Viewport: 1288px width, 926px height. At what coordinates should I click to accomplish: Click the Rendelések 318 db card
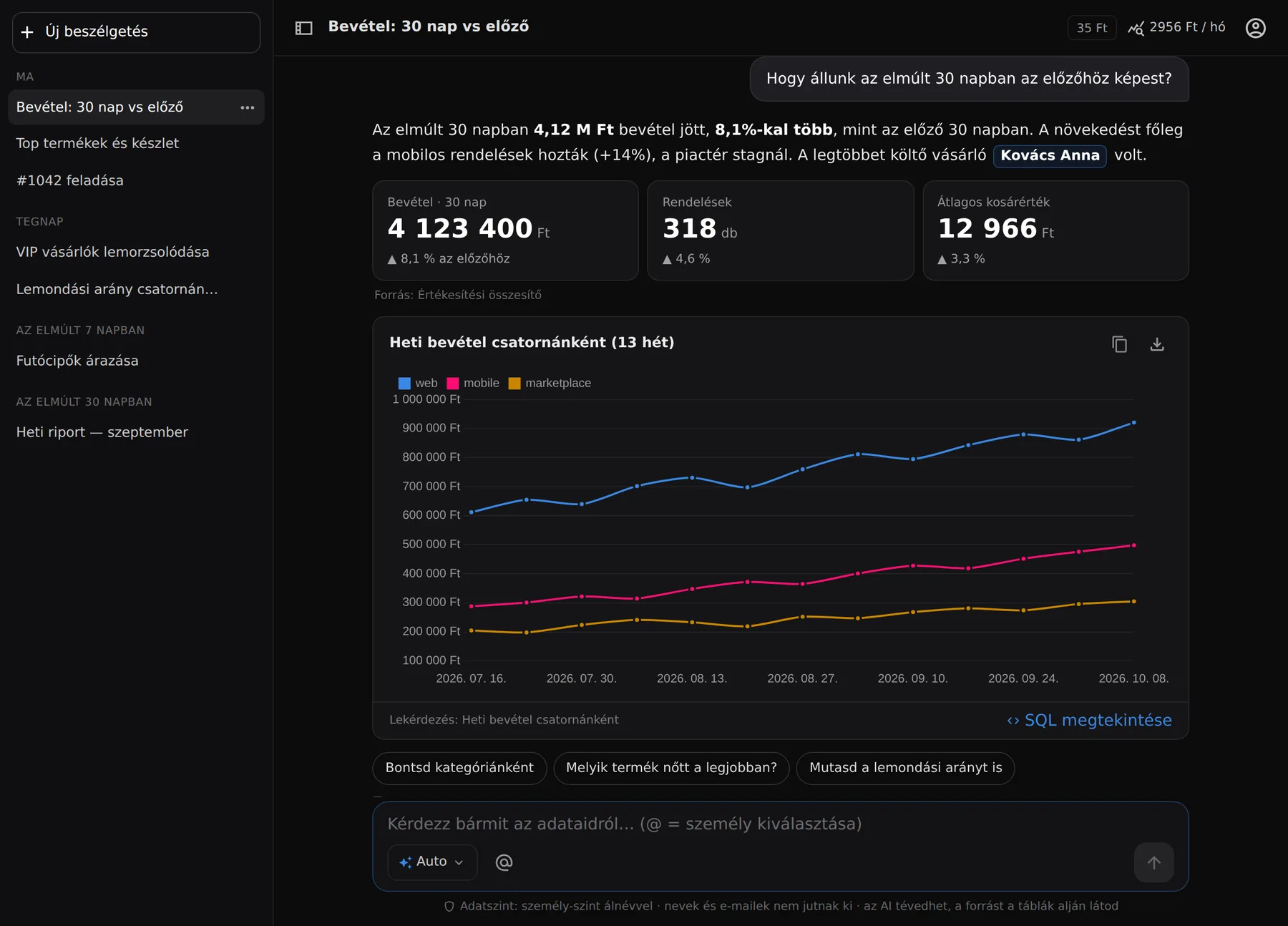coord(780,230)
